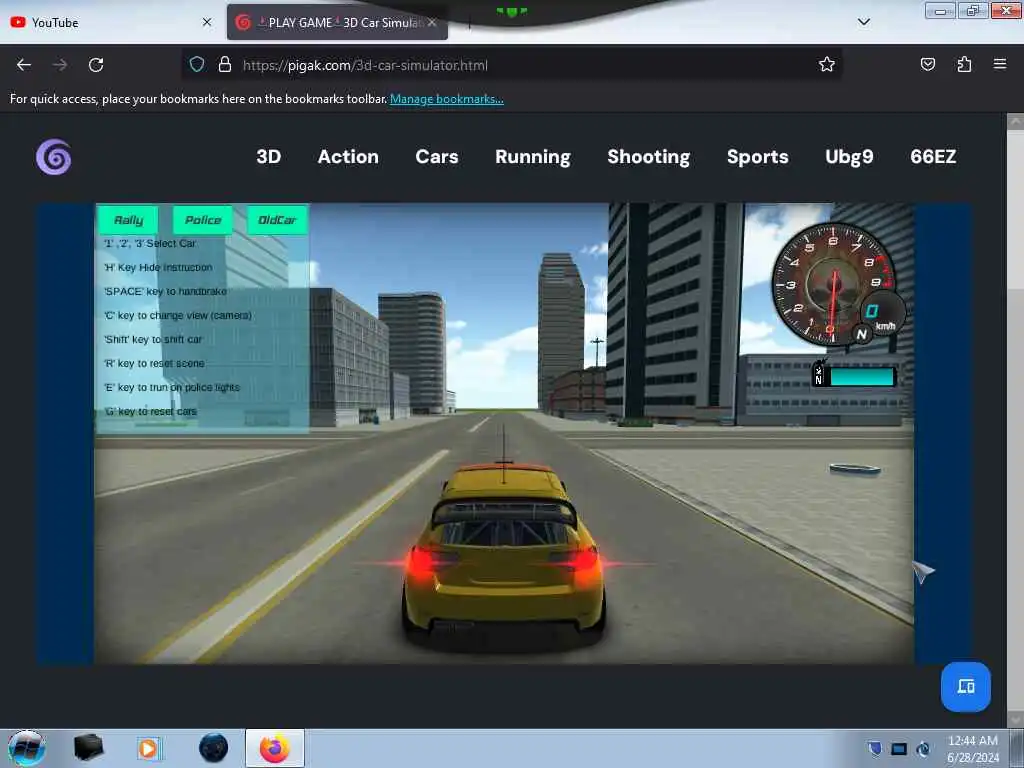This screenshot has width=1024, height=768.
Task: Open the Shooting games category
Action: (x=648, y=157)
